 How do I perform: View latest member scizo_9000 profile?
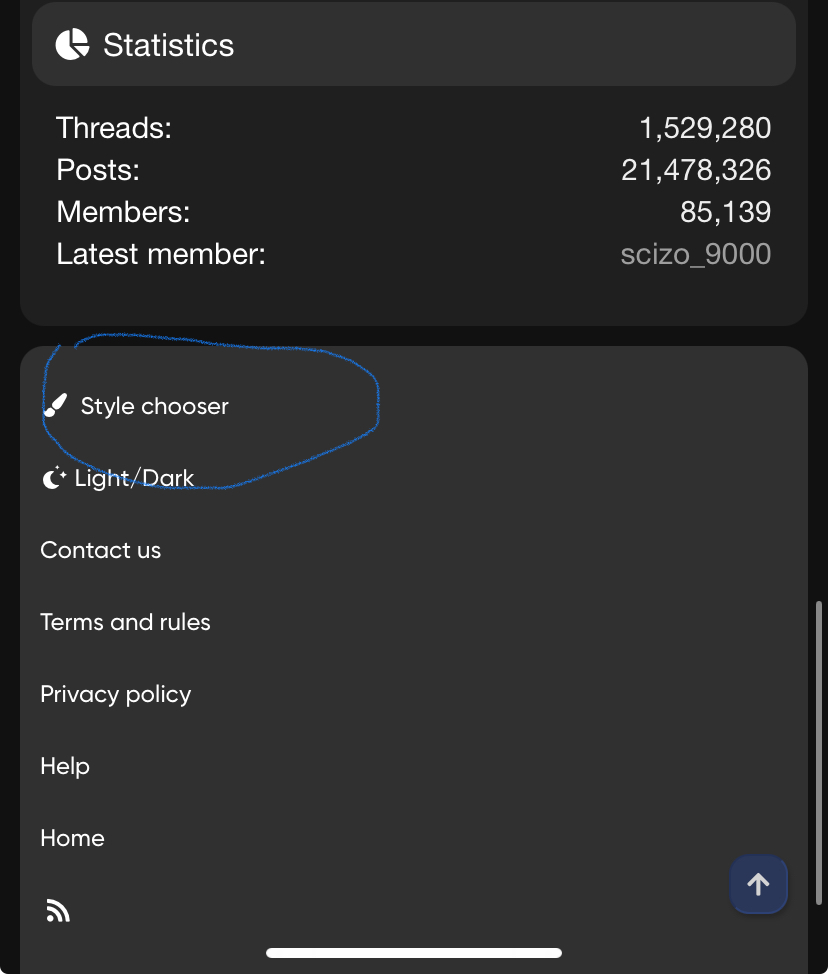tap(695, 254)
